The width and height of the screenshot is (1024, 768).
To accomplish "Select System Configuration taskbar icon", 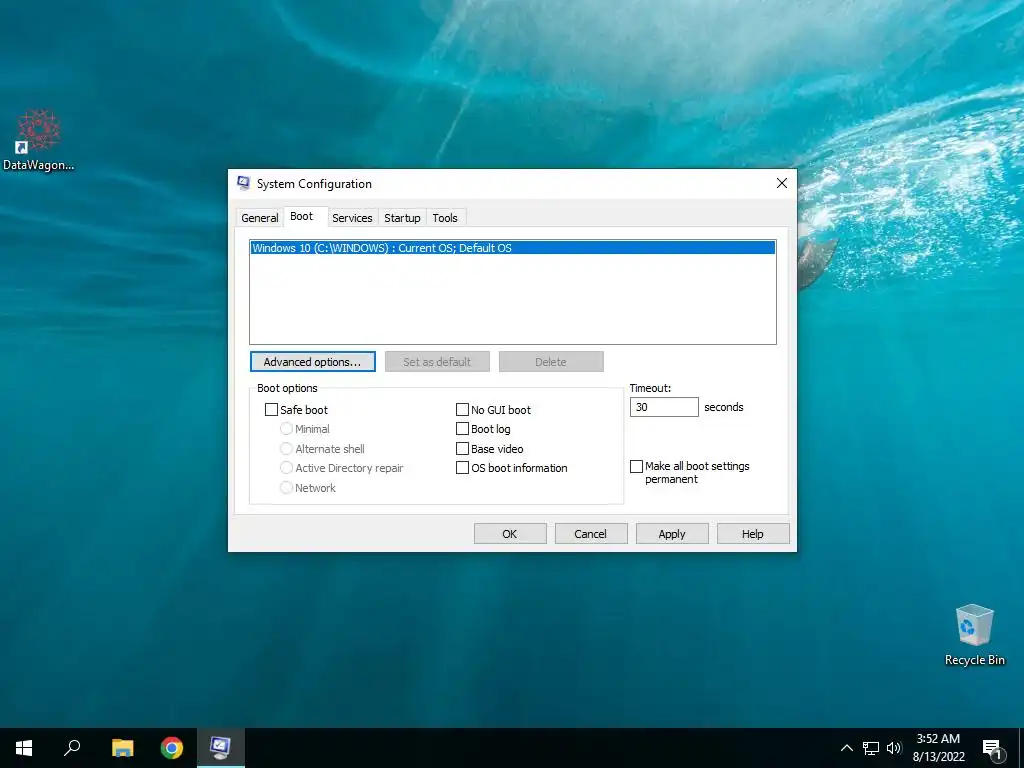I will (221, 748).
